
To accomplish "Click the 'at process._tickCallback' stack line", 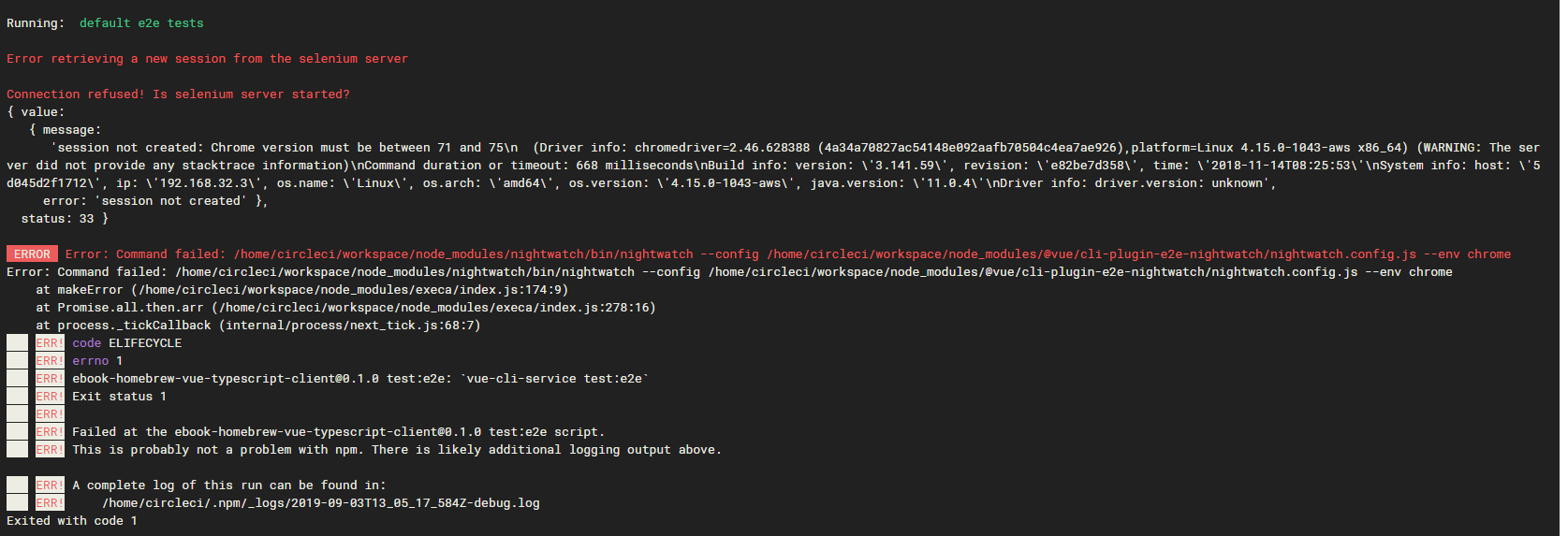I will click(257, 326).
